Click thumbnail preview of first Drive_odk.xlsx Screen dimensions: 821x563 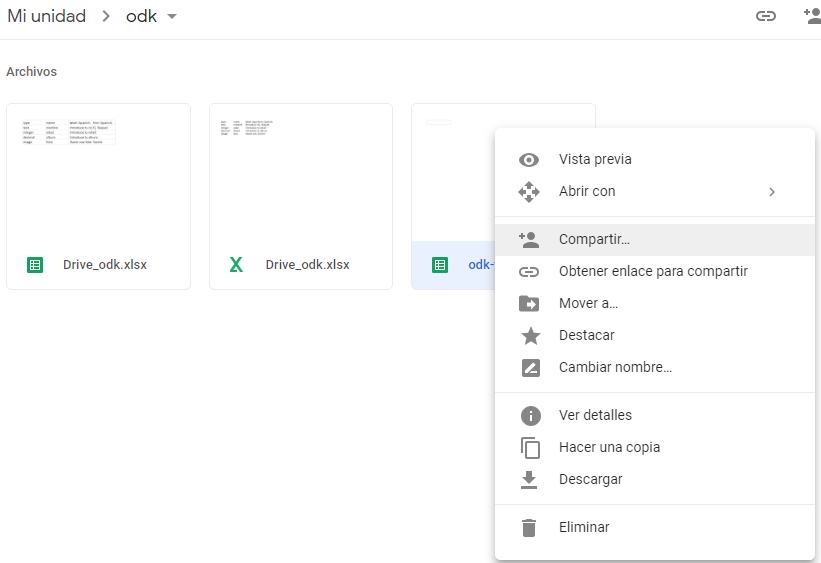[98, 173]
